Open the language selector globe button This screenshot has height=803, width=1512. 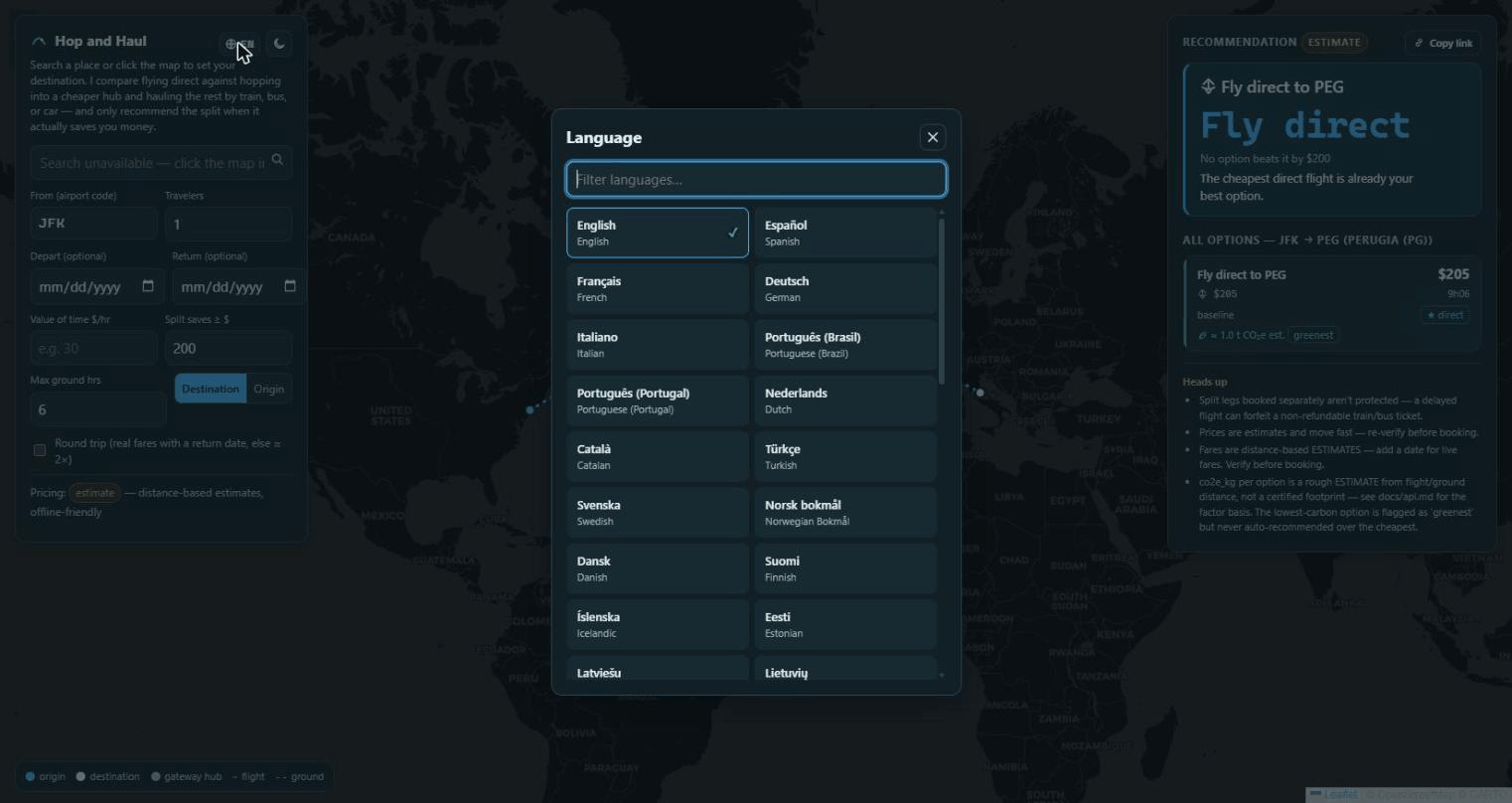click(x=239, y=44)
